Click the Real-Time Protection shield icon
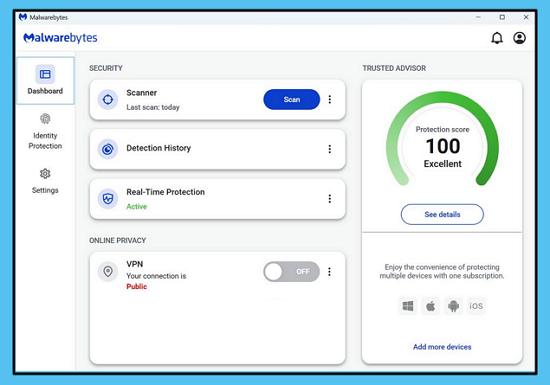 [x=108, y=199]
